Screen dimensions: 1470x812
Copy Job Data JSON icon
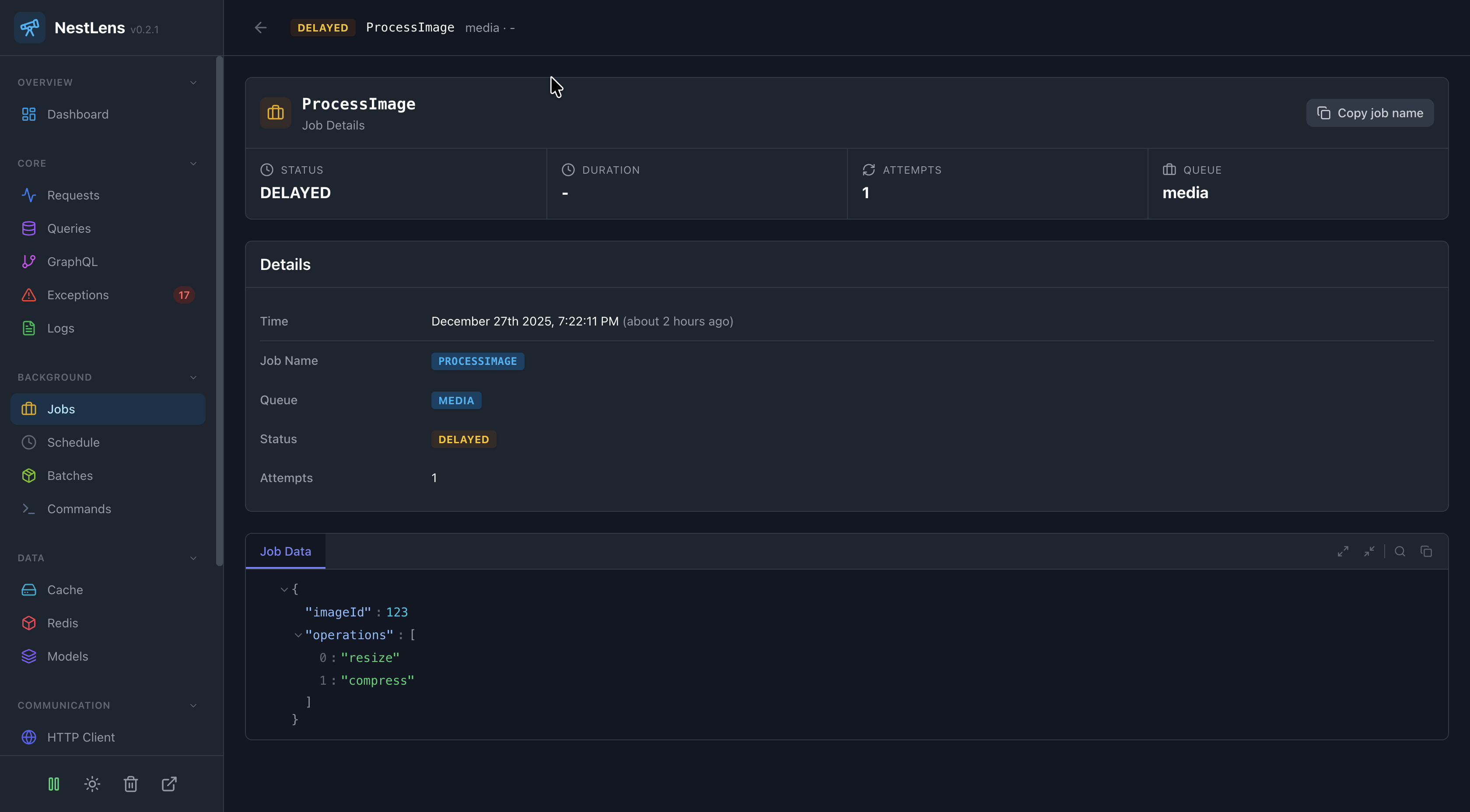click(1426, 551)
